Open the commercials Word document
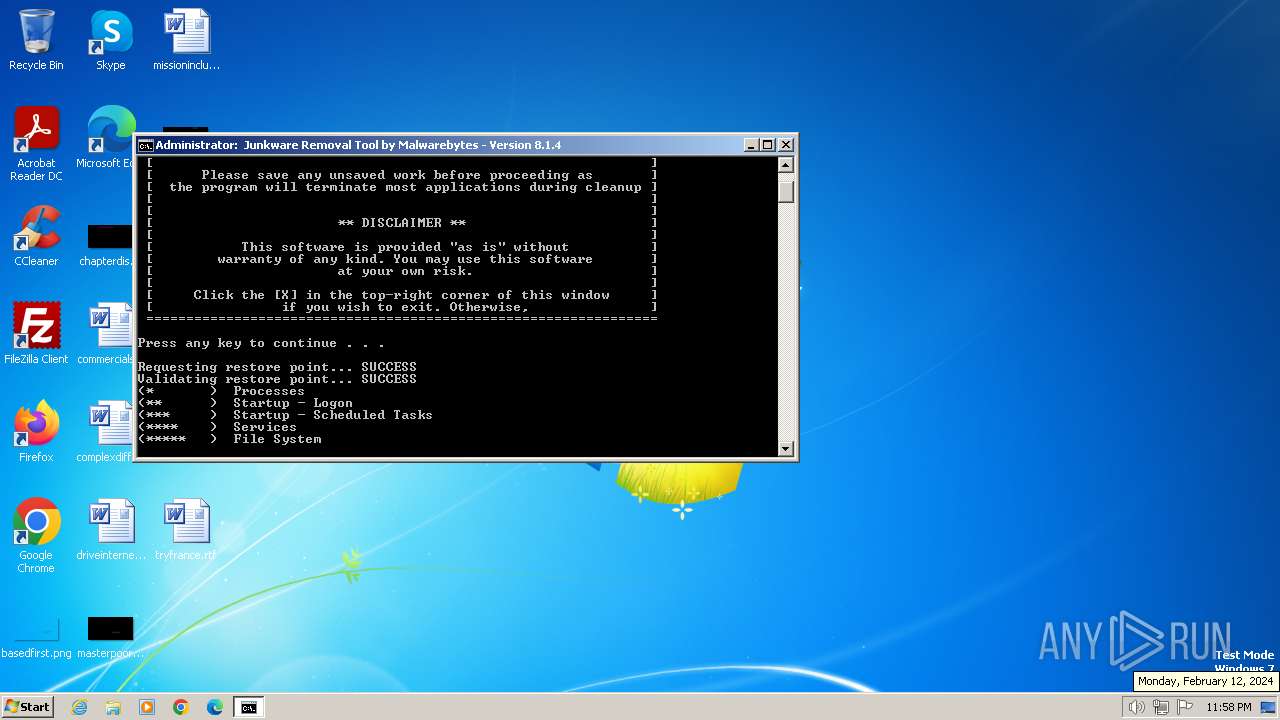This screenshot has width=1280, height=720. click(106, 334)
